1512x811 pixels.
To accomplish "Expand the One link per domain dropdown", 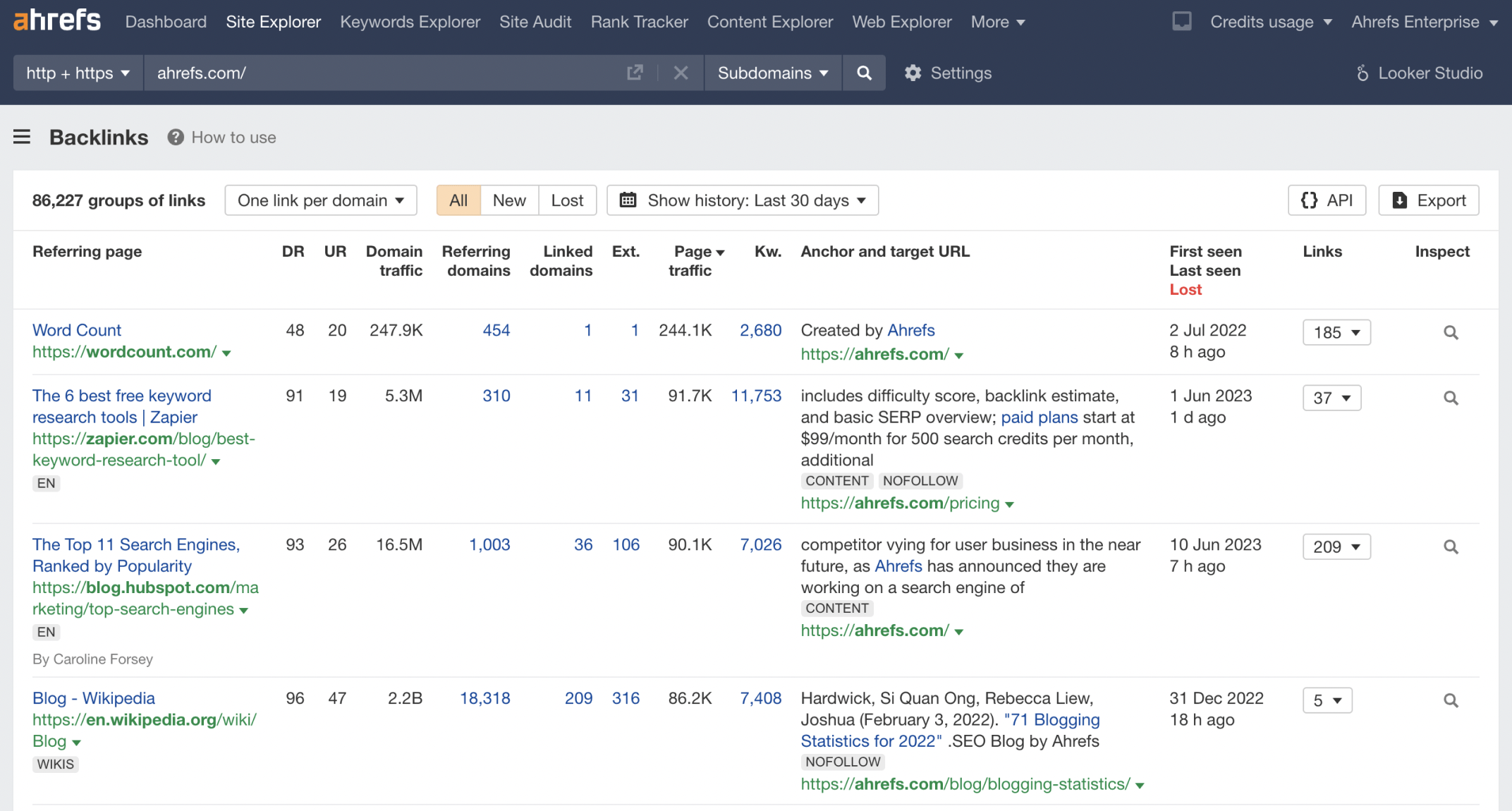I will pyautogui.click(x=320, y=200).
